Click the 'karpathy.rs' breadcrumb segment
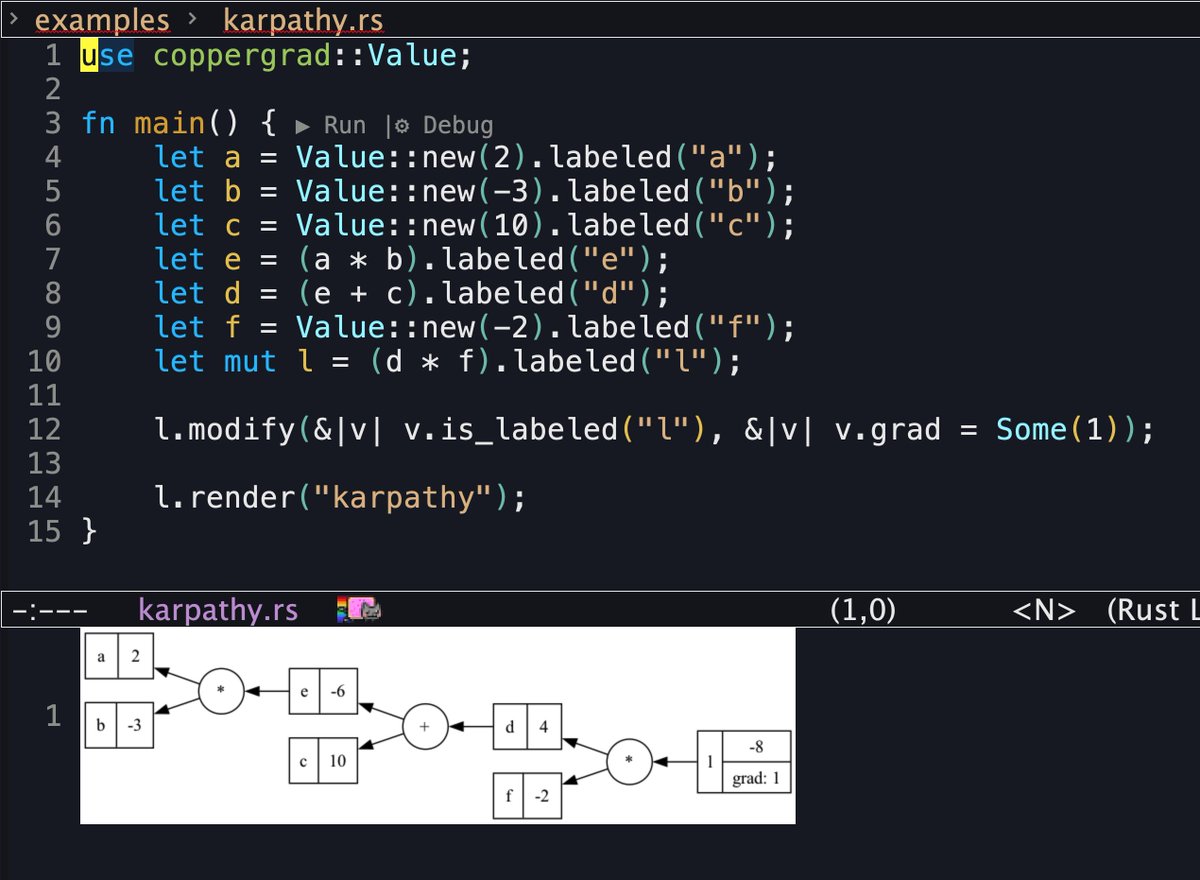Screen dimensions: 1200x880 pos(303,19)
